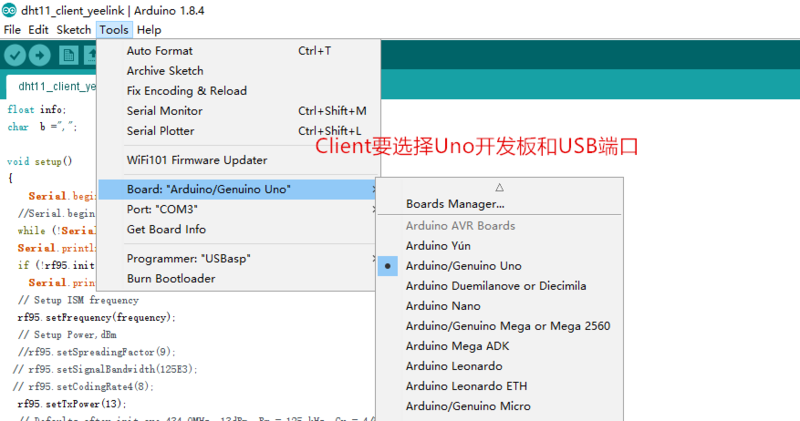This screenshot has height=421, width=800.
Task: Click '//rf95.setSpreadingFactor(9);' line
Action: [96, 352]
